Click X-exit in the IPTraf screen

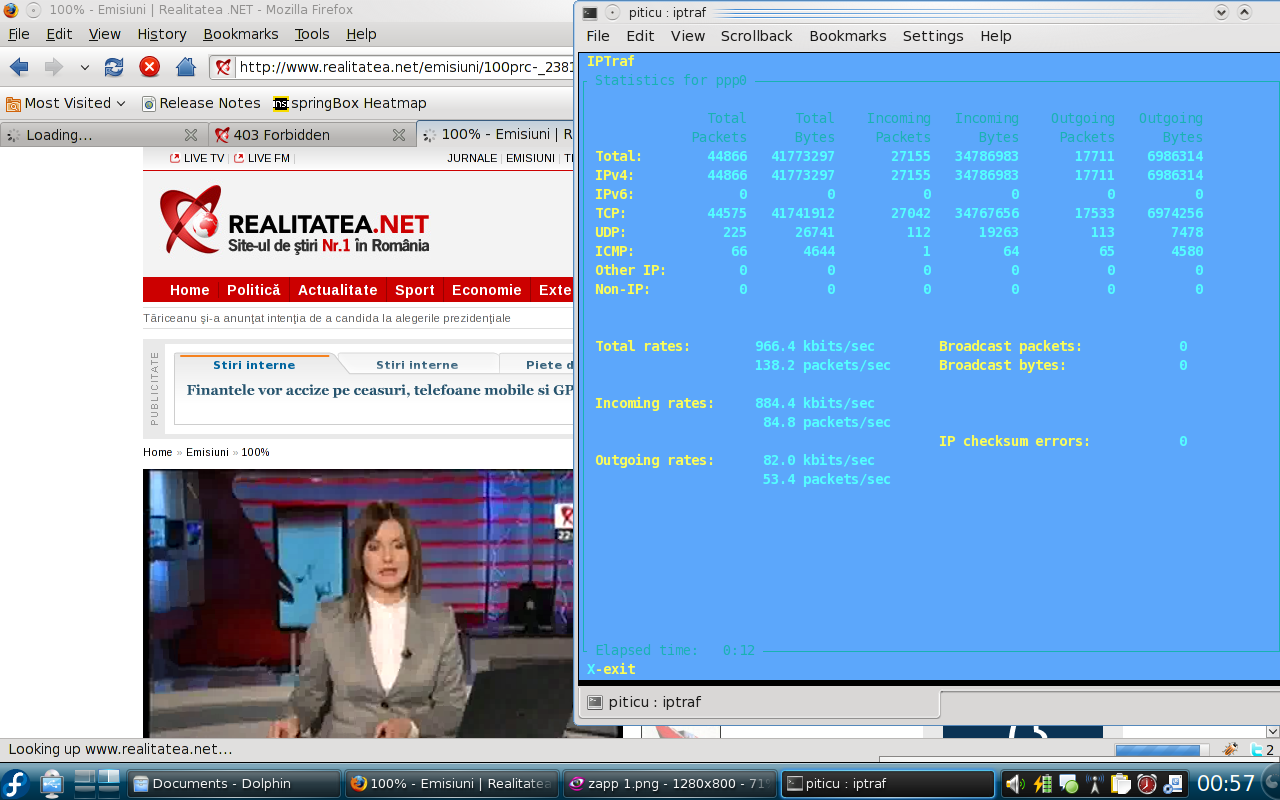(x=611, y=669)
